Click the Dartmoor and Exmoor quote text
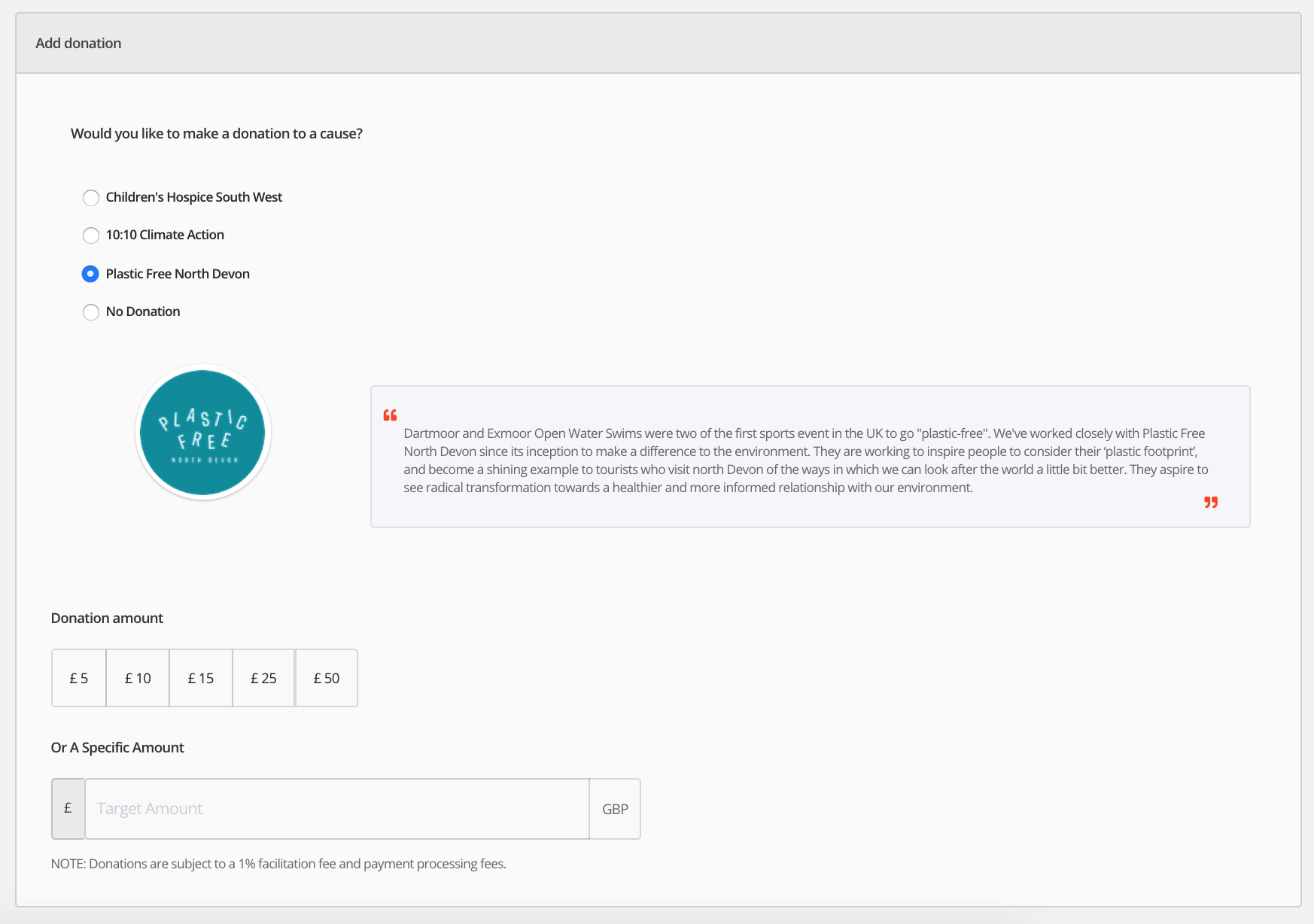This screenshot has width=1314, height=924. tap(805, 460)
